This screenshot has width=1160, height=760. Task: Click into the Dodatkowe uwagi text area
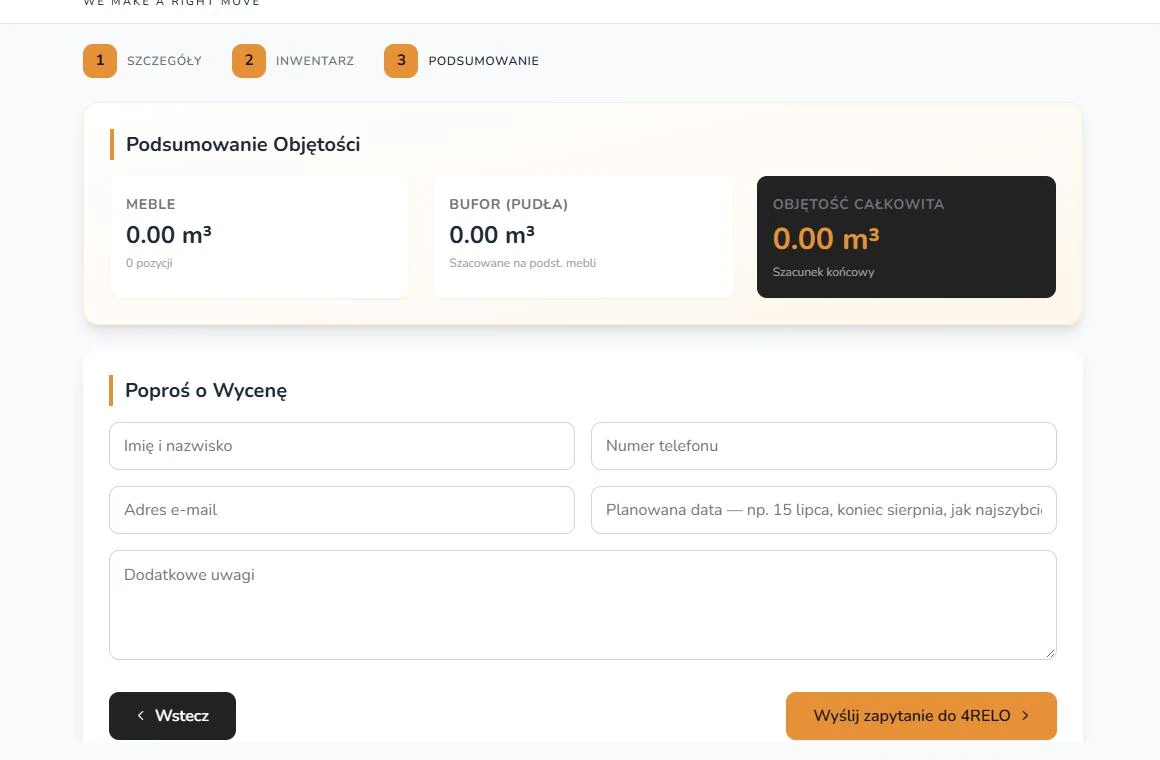[x=582, y=605]
